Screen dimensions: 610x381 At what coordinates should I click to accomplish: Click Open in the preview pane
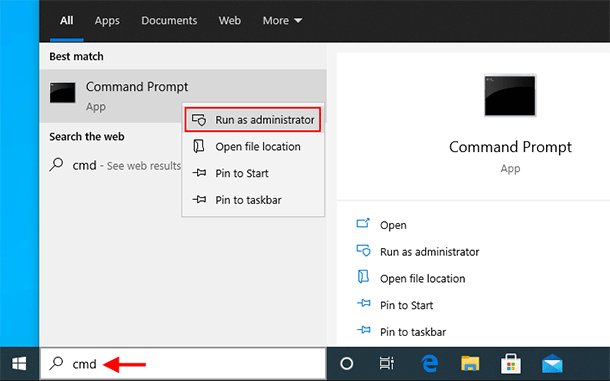click(393, 225)
